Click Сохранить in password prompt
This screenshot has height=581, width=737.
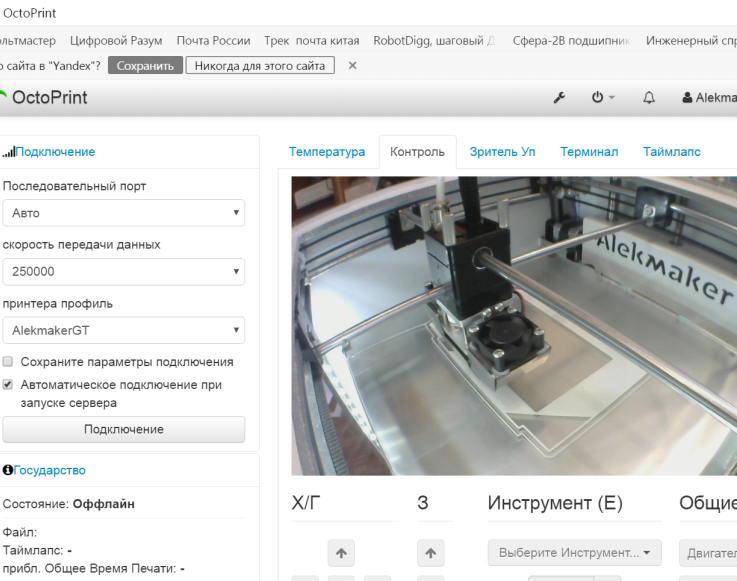coord(145,65)
